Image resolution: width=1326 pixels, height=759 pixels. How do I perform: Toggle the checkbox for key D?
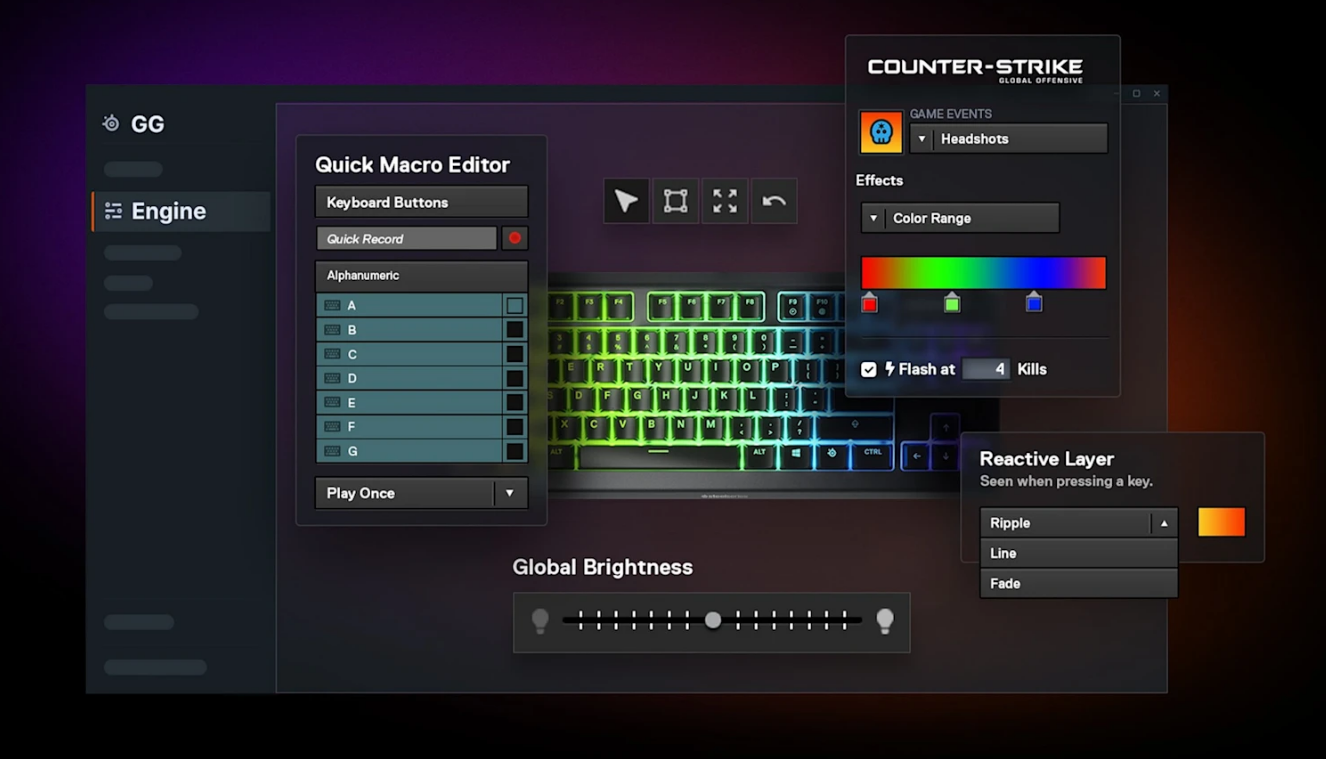(514, 378)
